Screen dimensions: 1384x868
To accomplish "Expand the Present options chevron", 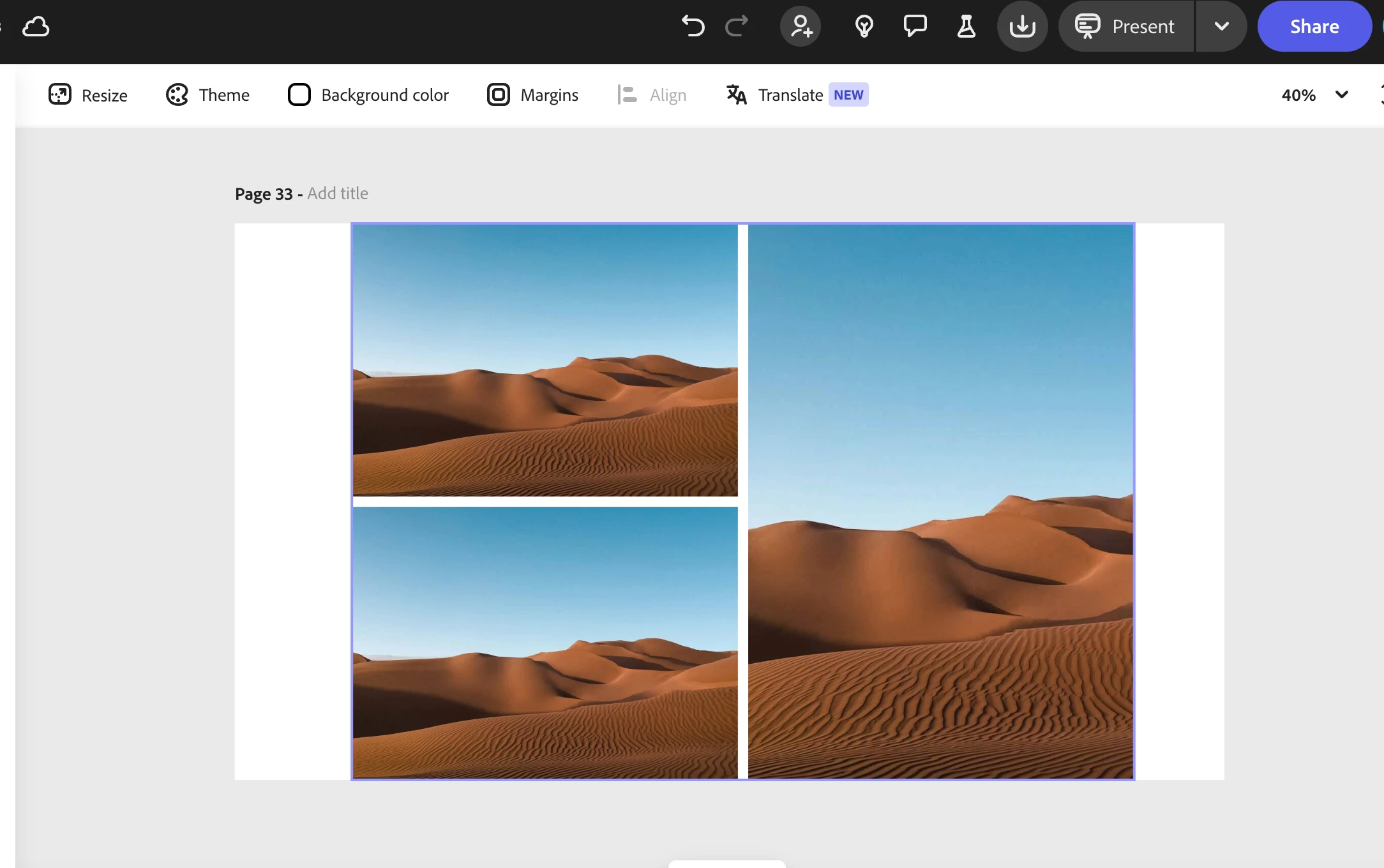I will [x=1221, y=27].
